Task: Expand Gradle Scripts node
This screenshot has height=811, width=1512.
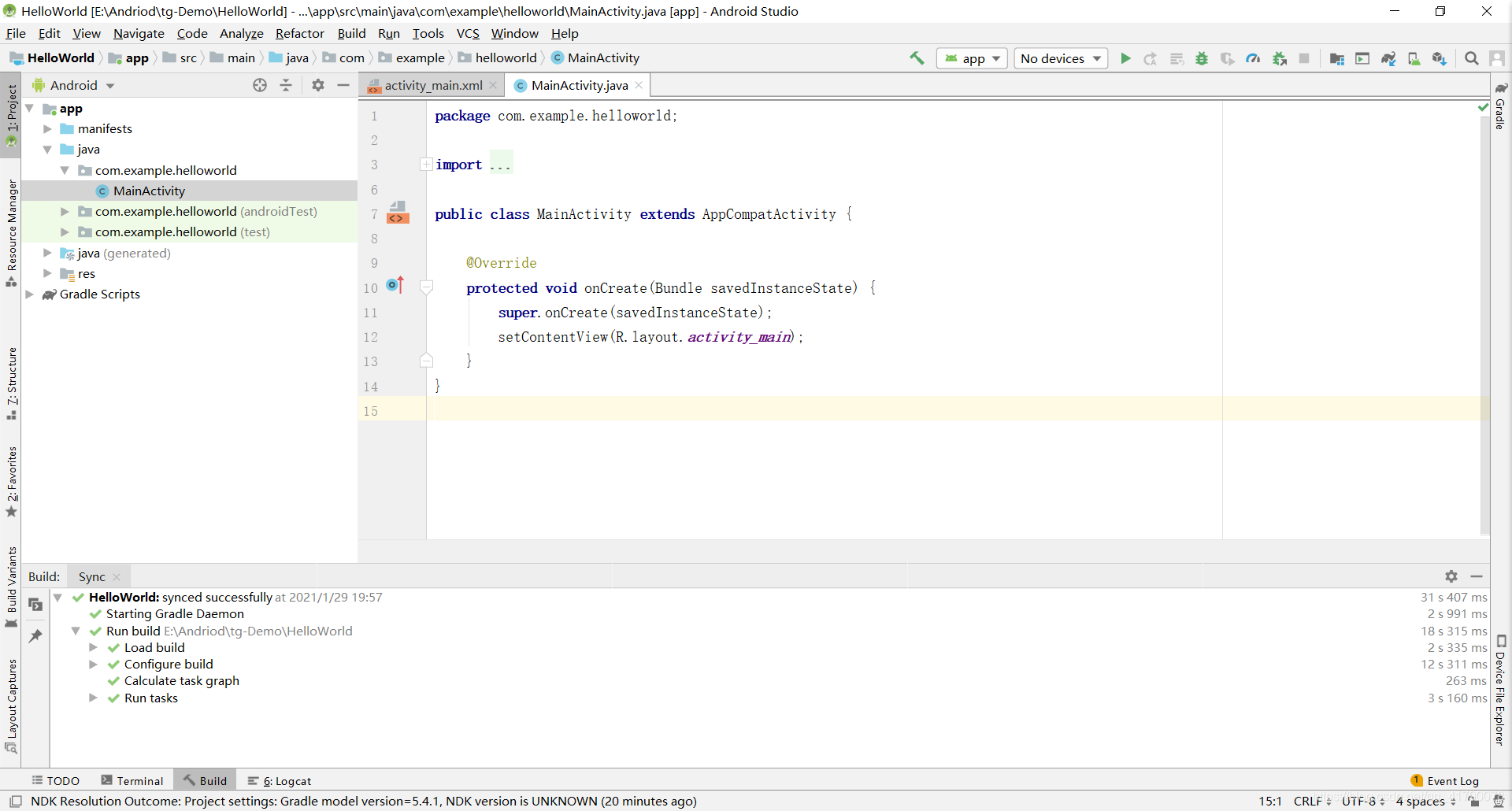Action: tap(29, 294)
